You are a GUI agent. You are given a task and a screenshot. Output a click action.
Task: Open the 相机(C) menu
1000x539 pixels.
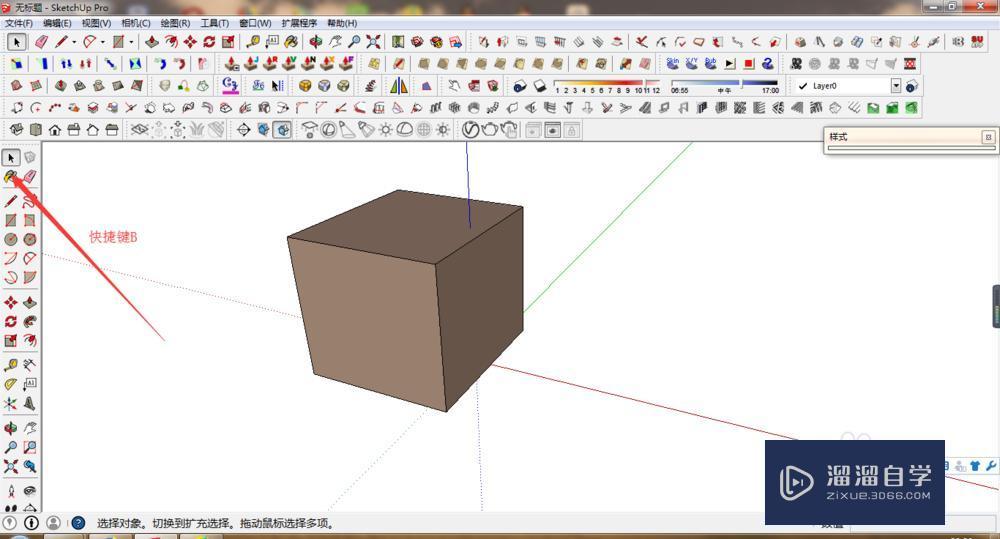pyautogui.click(x=135, y=23)
